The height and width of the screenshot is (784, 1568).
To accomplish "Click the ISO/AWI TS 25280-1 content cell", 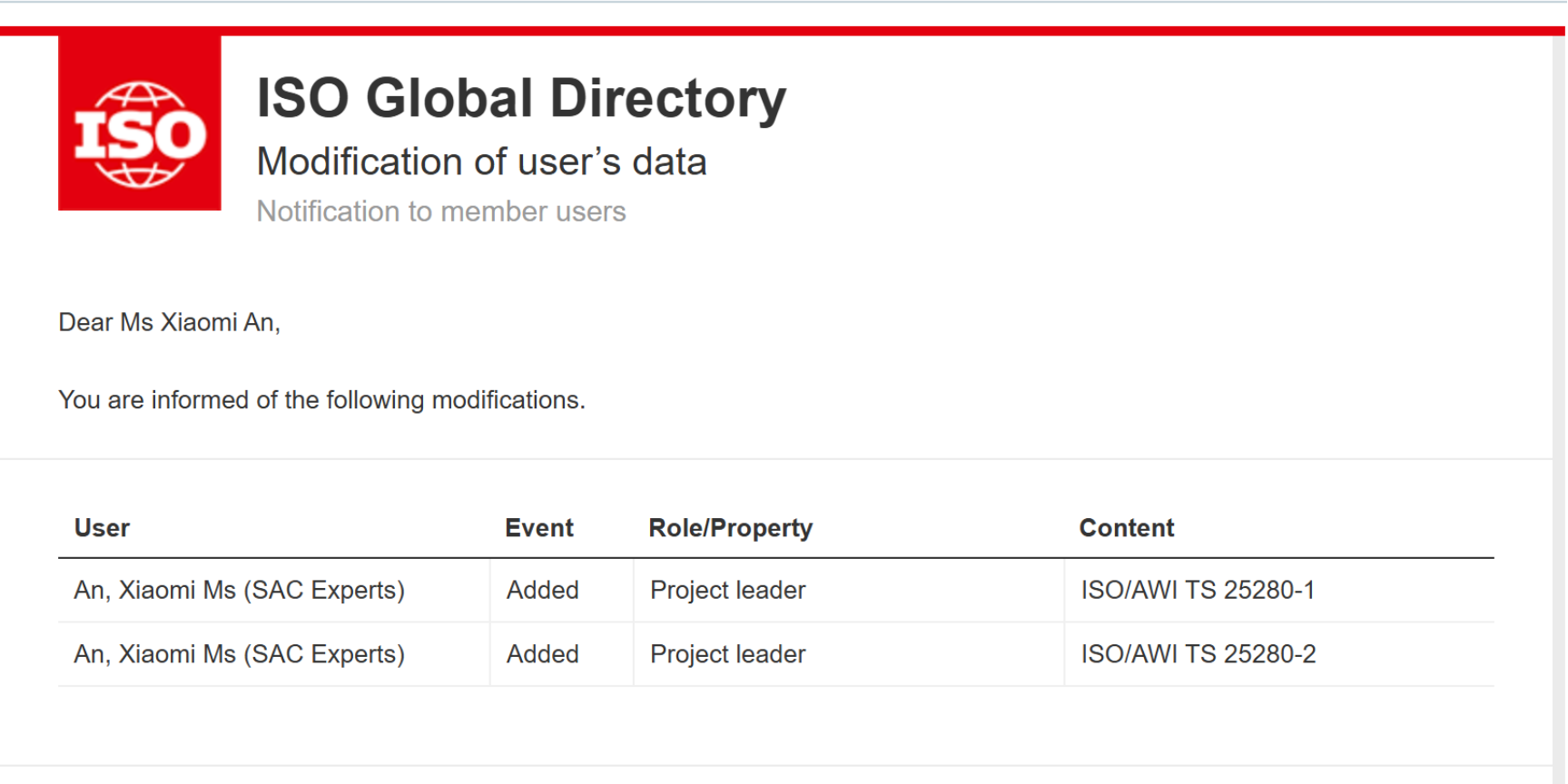I will point(1197,590).
